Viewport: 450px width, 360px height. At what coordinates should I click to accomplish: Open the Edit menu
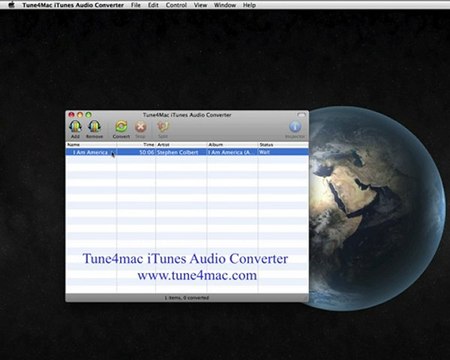pyautogui.click(x=153, y=5)
